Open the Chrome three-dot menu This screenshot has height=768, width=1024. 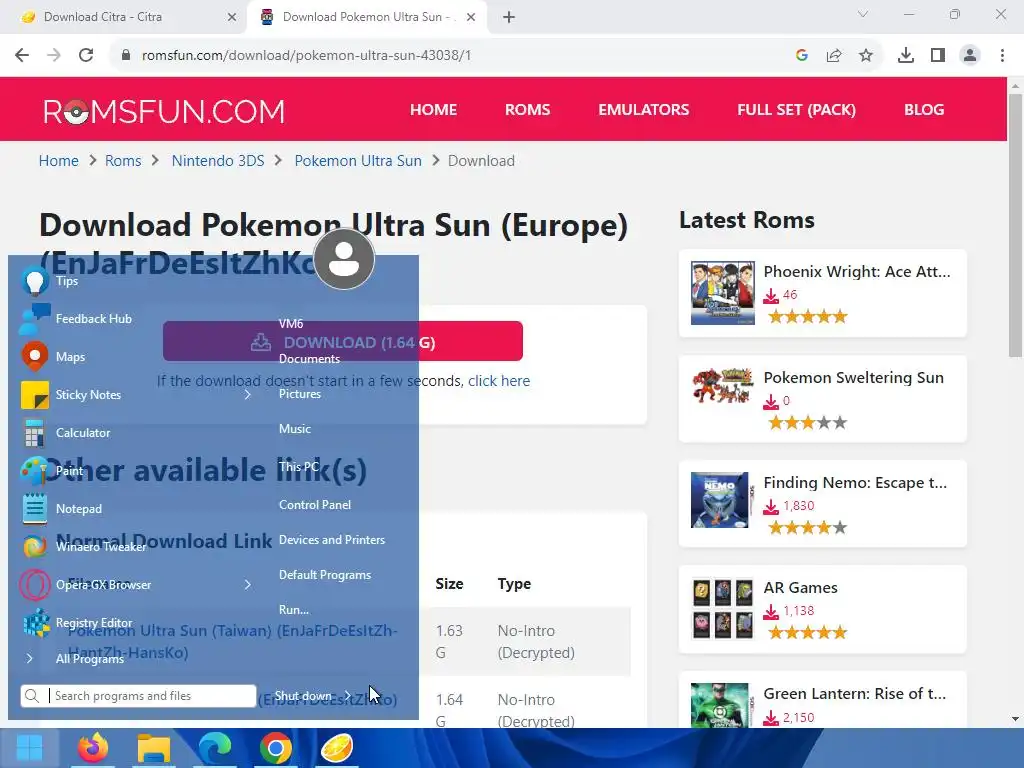coord(1002,55)
